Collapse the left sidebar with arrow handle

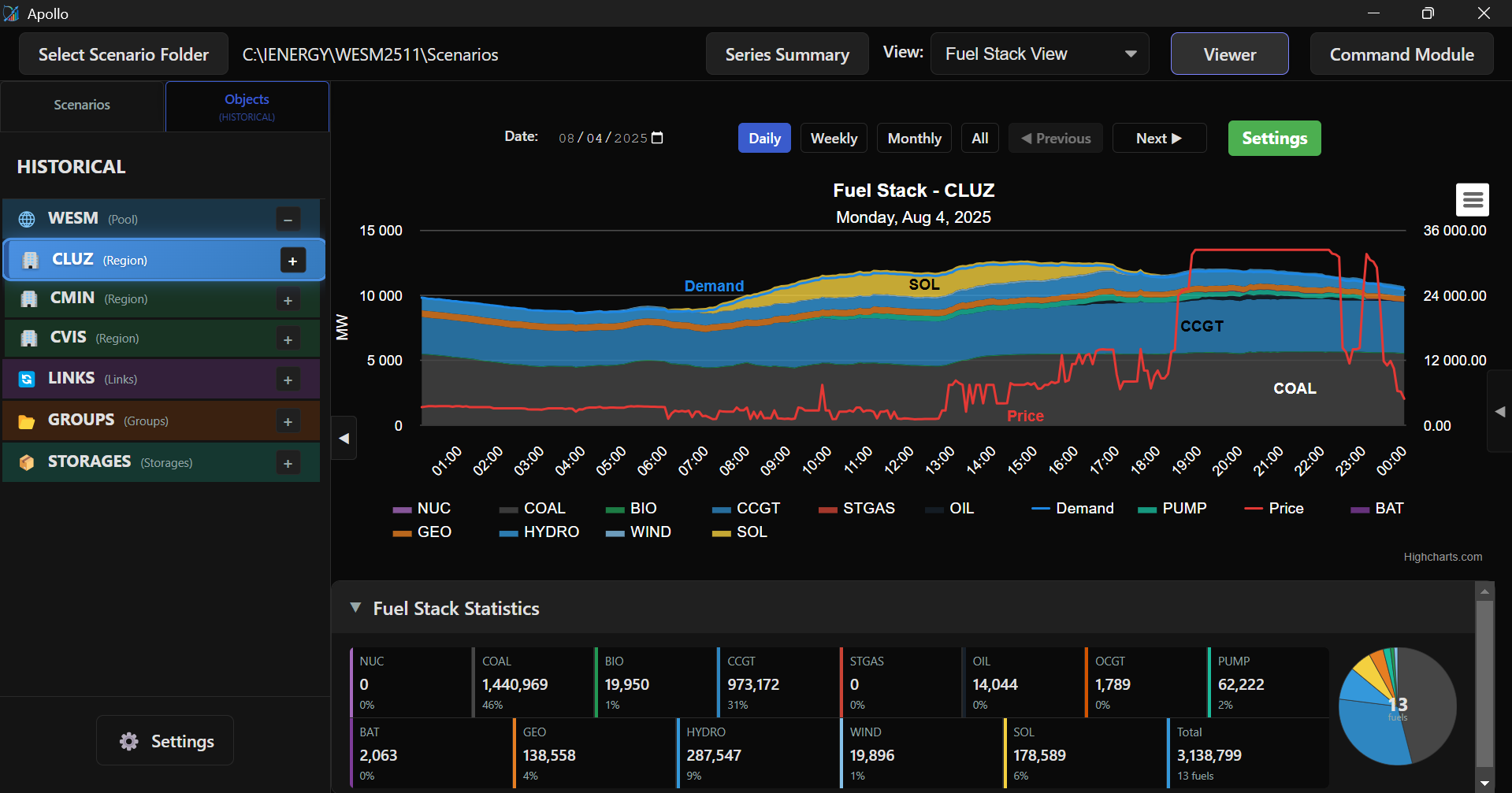point(344,439)
